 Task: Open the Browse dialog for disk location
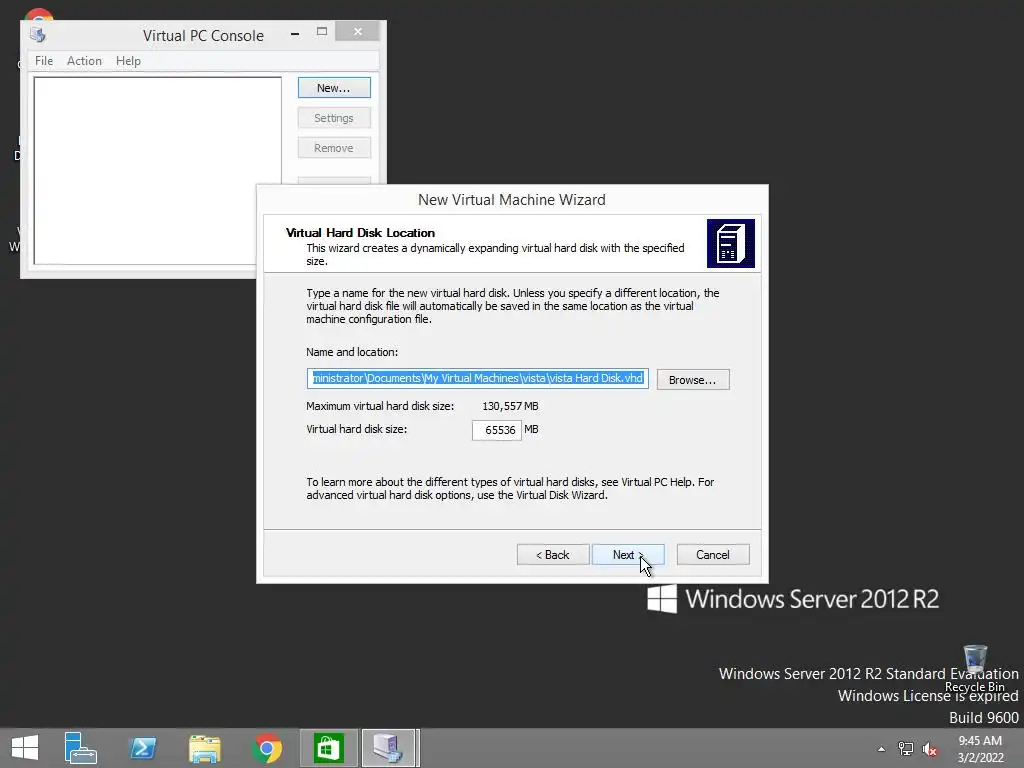tap(692, 379)
